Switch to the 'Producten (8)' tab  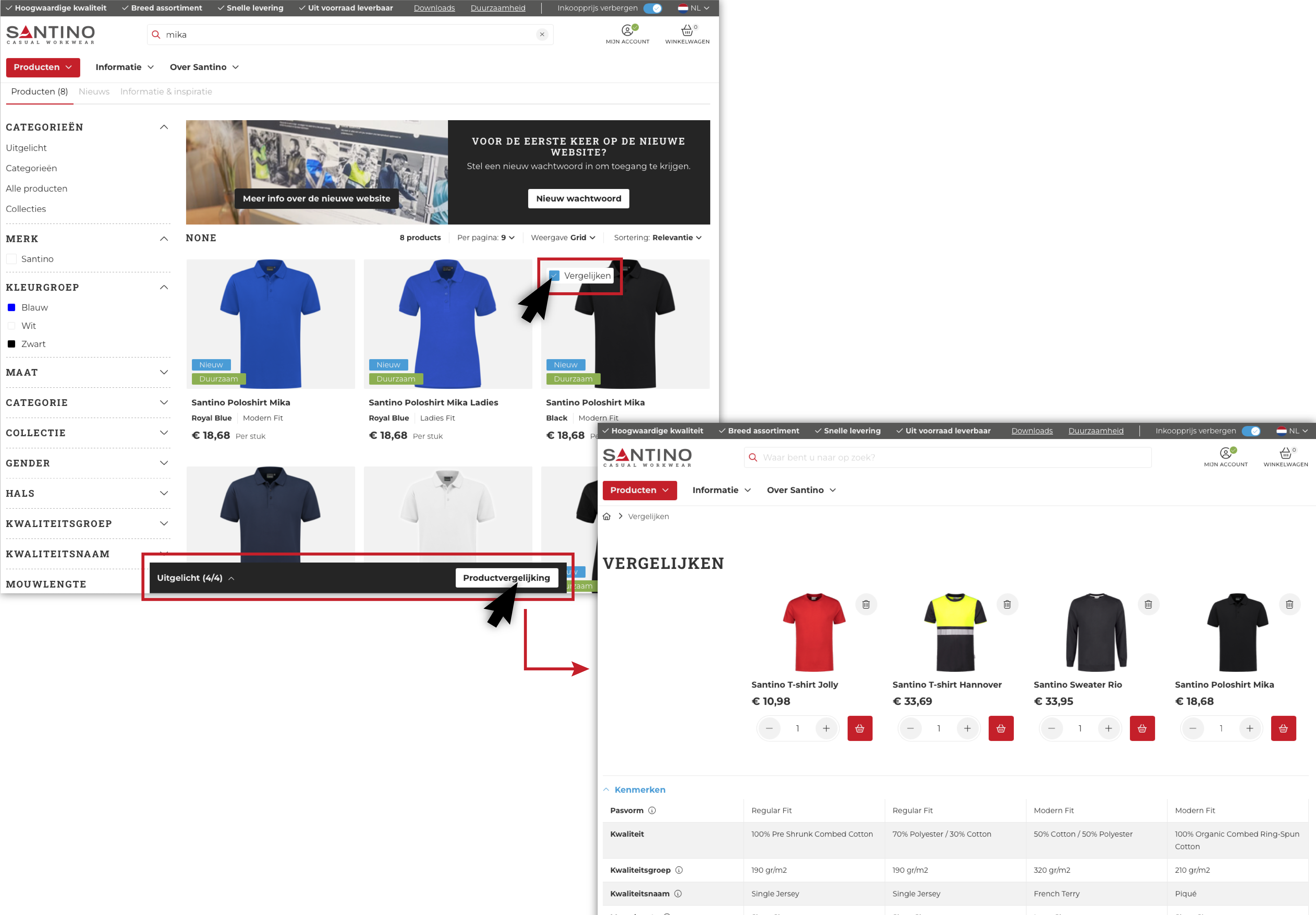(40, 92)
